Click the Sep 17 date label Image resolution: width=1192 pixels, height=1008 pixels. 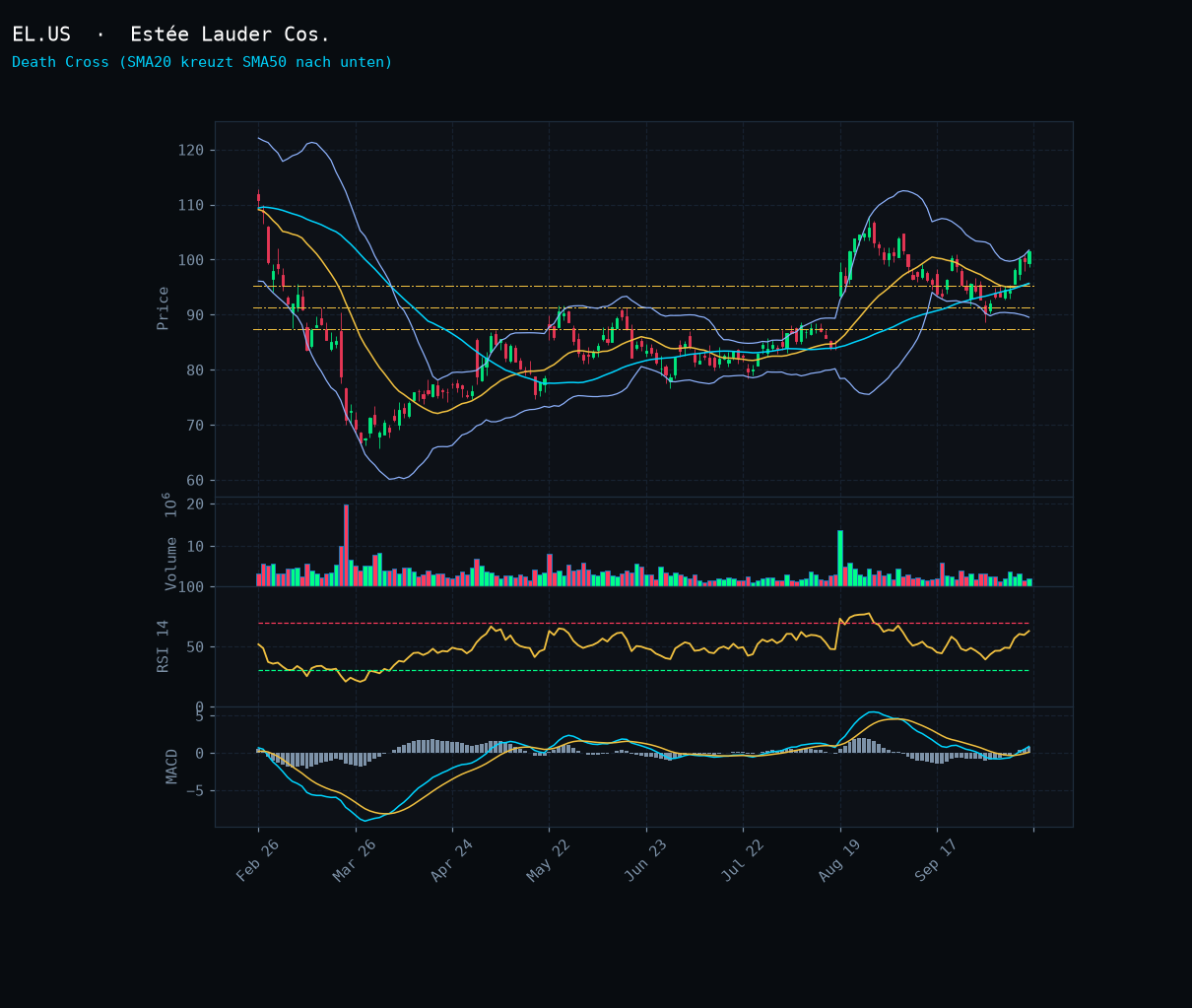click(x=937, y=861)
